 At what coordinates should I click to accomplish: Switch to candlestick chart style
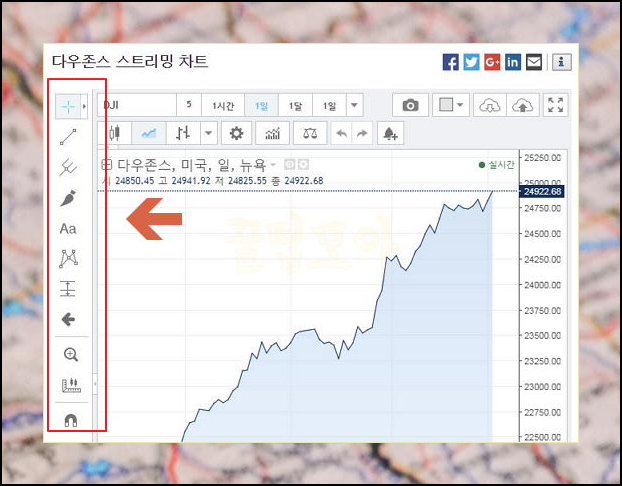click(115, 133)
